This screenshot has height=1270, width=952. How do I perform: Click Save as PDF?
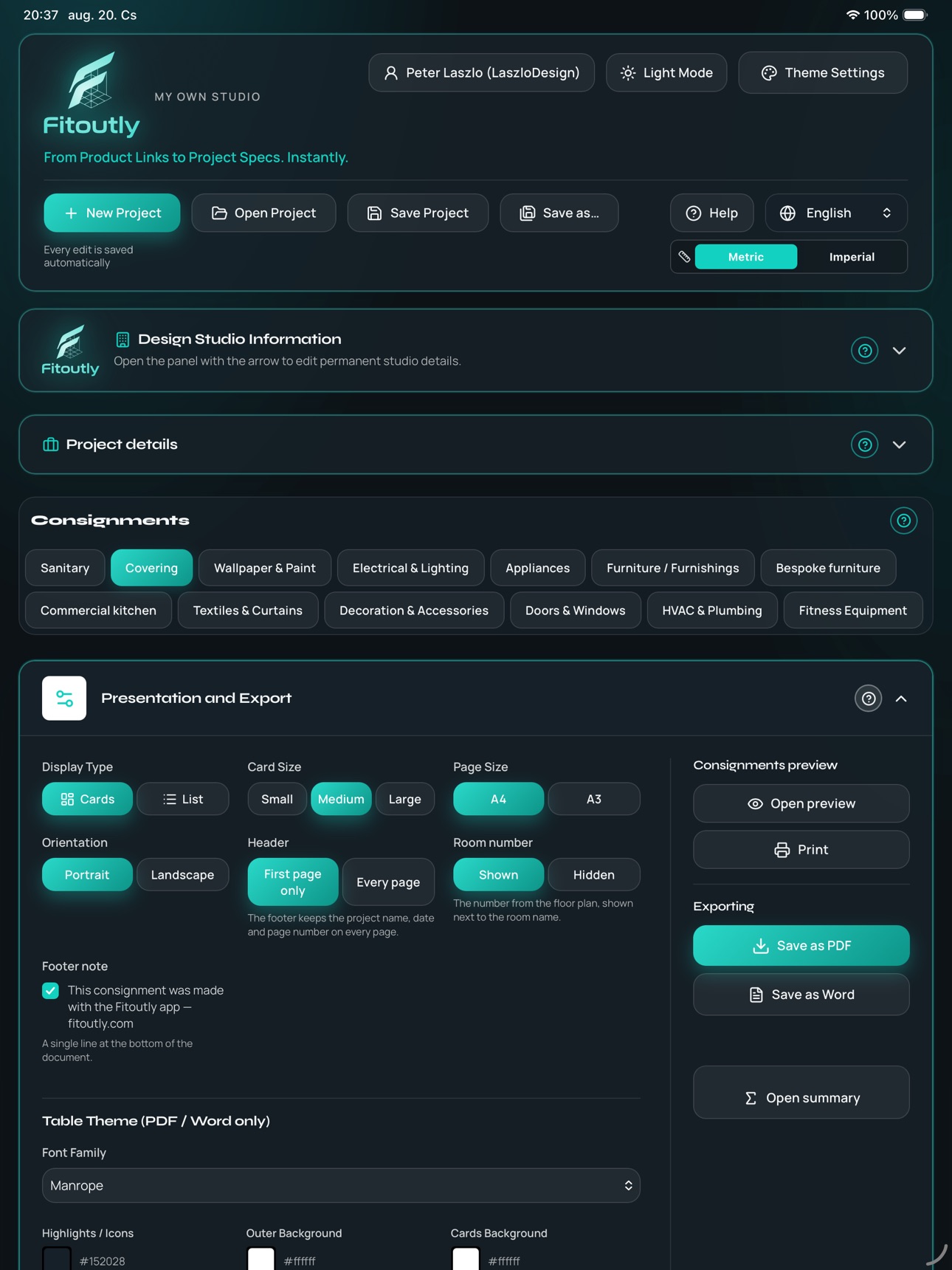click(801, 945)
